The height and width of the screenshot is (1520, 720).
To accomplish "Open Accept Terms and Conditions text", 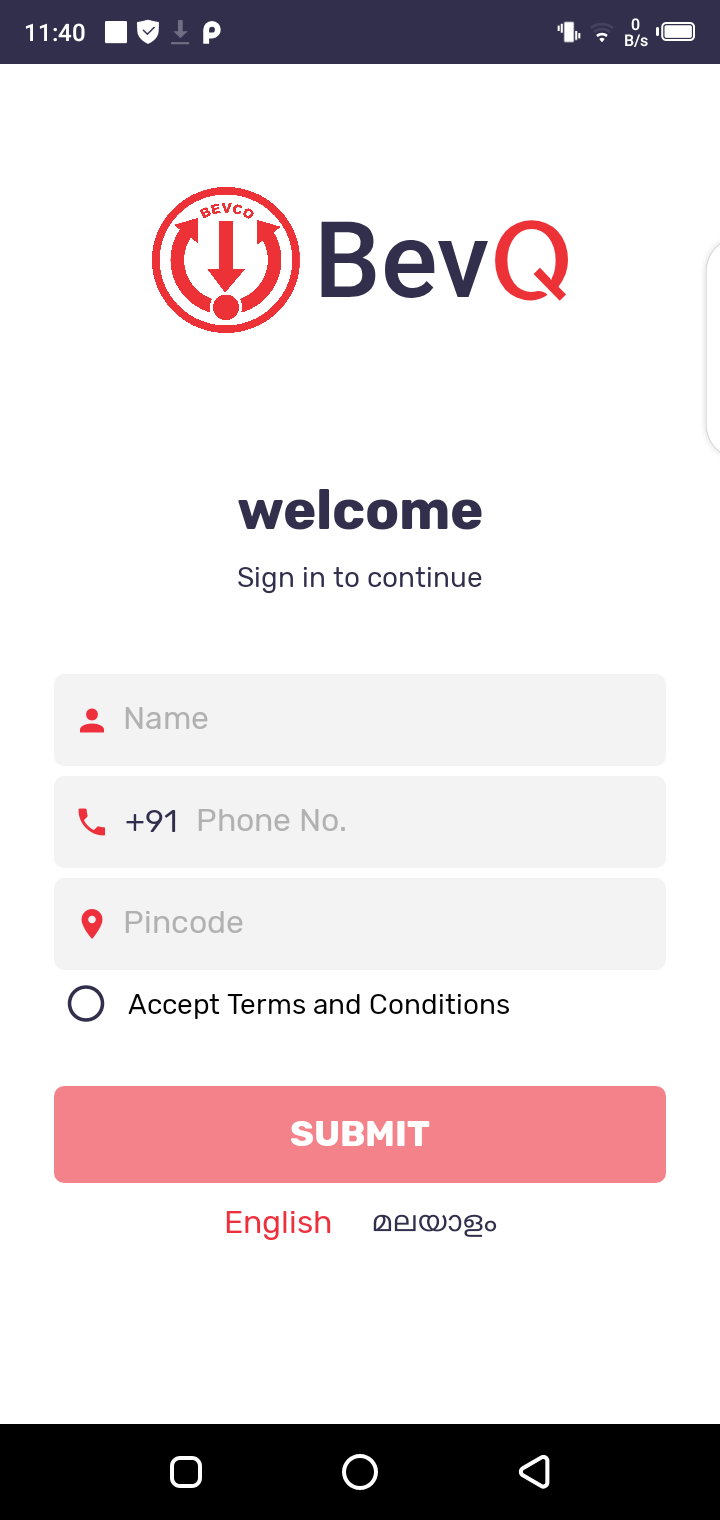I will click(319, 1004).
